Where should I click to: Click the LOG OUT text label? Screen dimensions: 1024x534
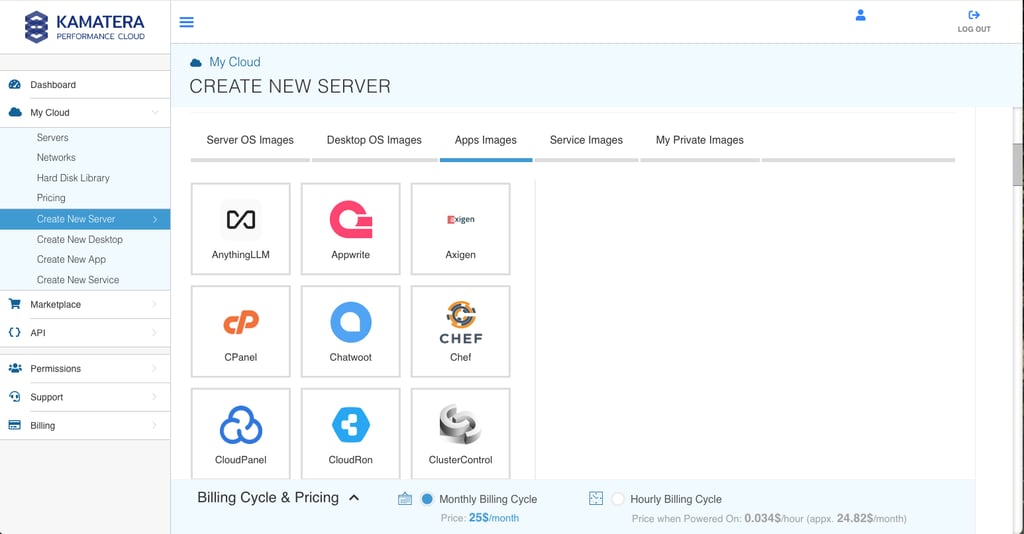click(x=974, y=29)
